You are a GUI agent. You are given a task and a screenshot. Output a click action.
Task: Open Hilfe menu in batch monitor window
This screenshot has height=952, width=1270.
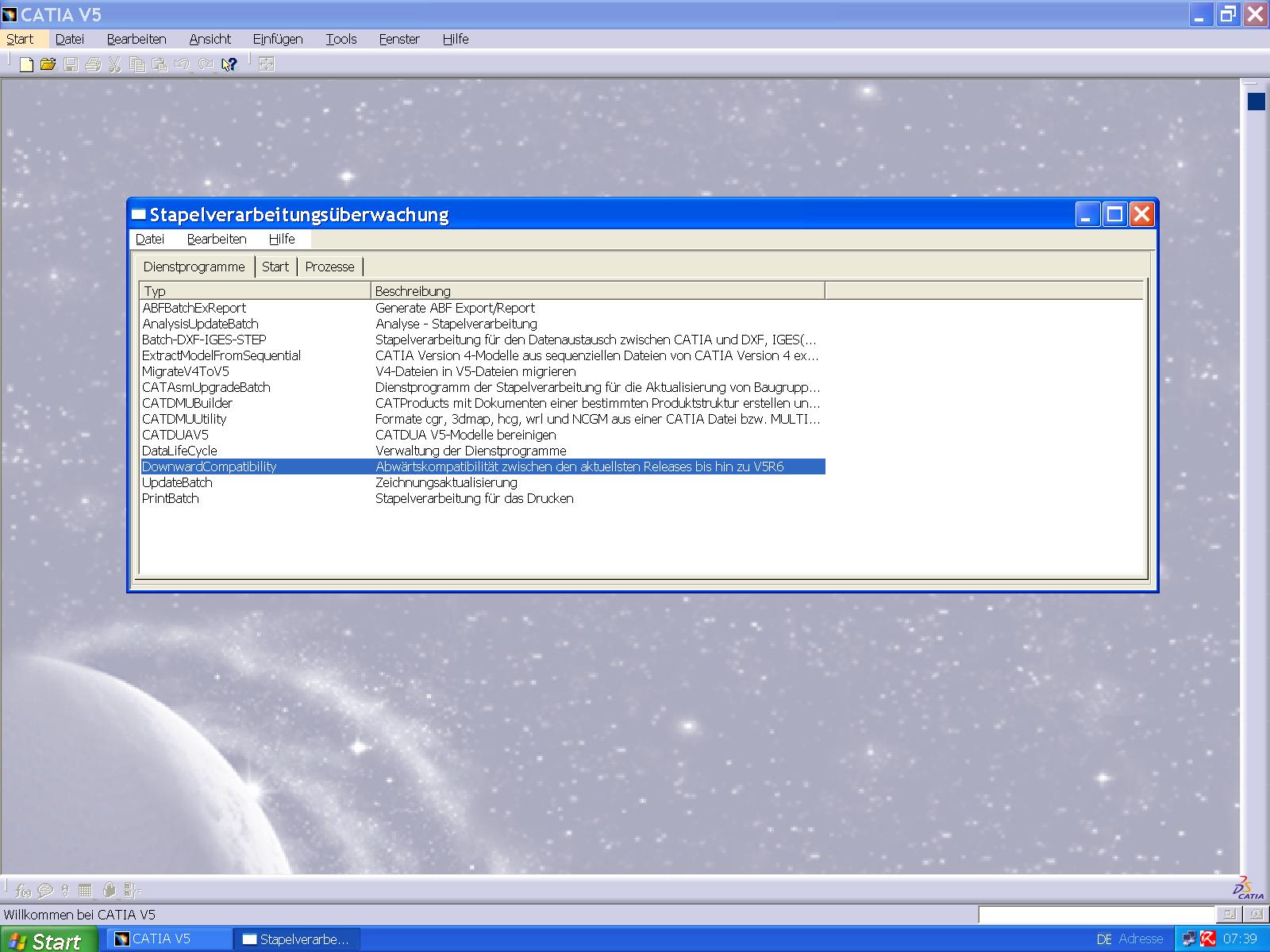pos(282,239)
